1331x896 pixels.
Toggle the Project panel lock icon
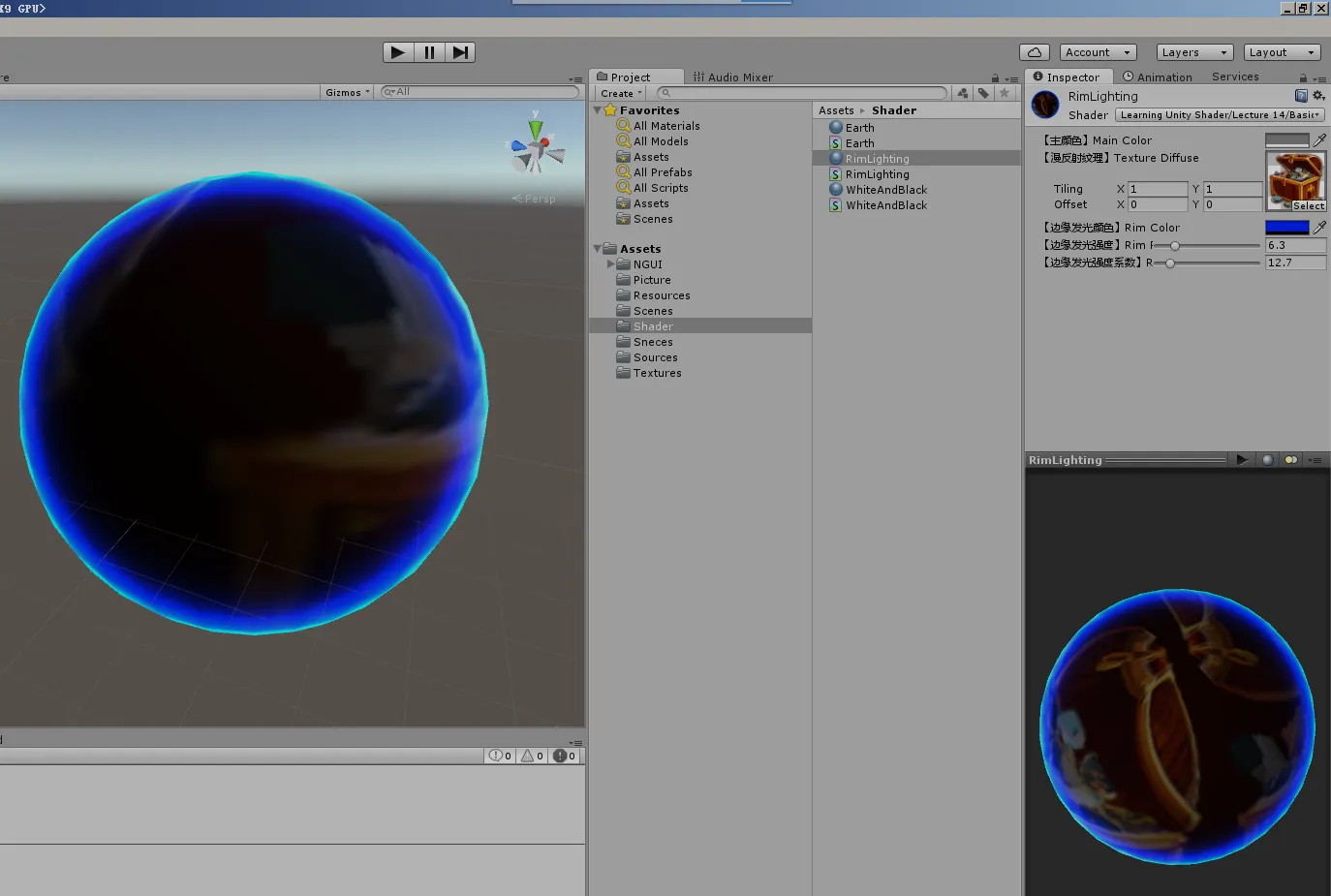(x=995, y=78)
